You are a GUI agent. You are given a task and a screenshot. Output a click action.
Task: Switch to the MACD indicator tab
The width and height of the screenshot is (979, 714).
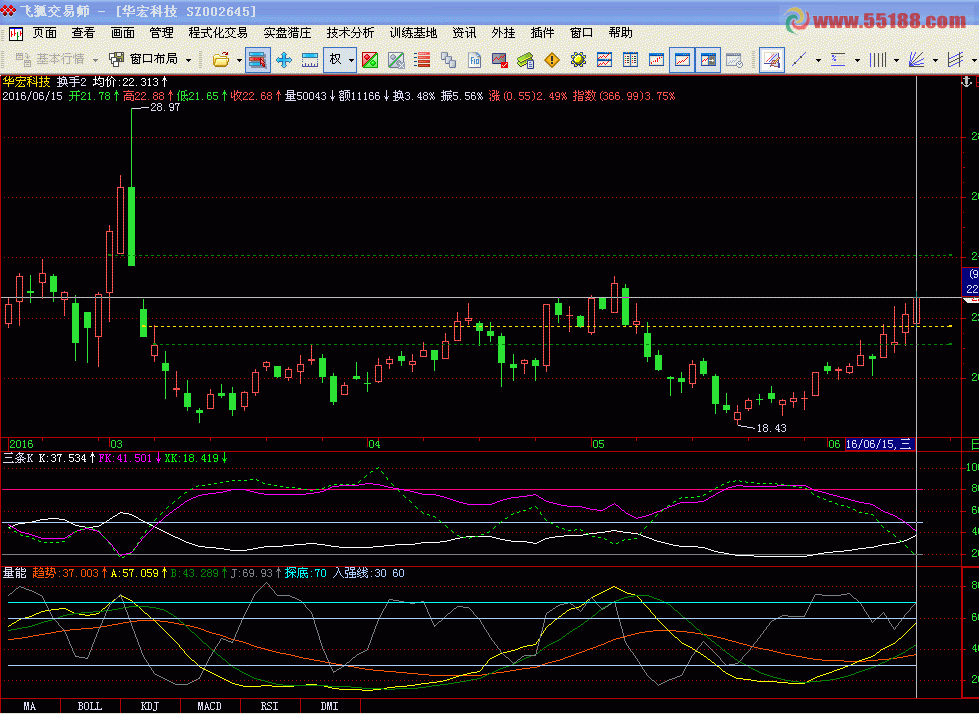(210, 706)
